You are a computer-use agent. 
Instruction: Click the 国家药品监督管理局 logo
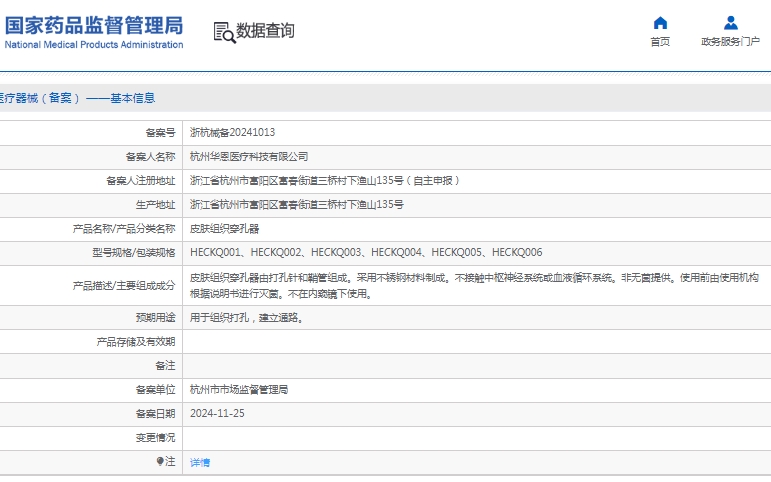[94, 26]
